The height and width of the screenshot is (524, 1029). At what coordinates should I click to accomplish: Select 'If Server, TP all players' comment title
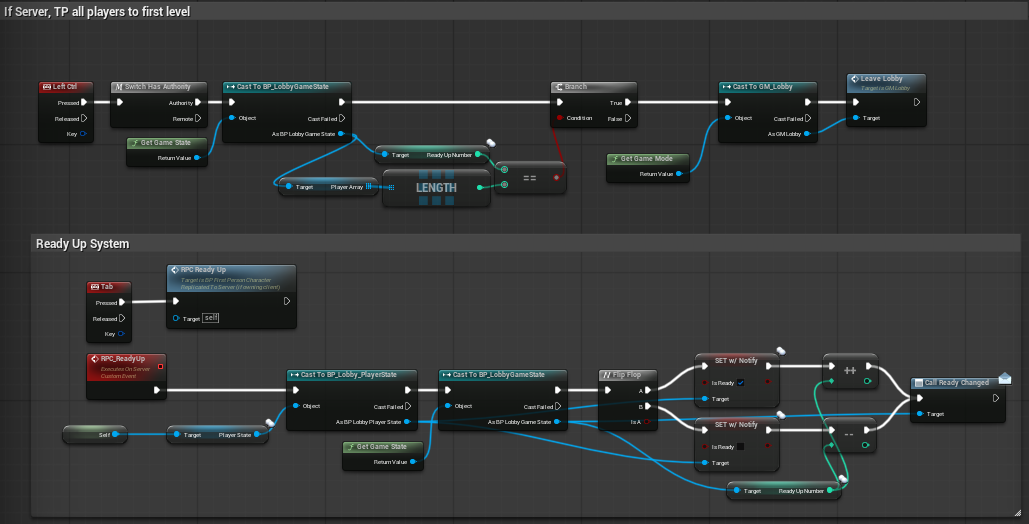click(x=97, y=11)
